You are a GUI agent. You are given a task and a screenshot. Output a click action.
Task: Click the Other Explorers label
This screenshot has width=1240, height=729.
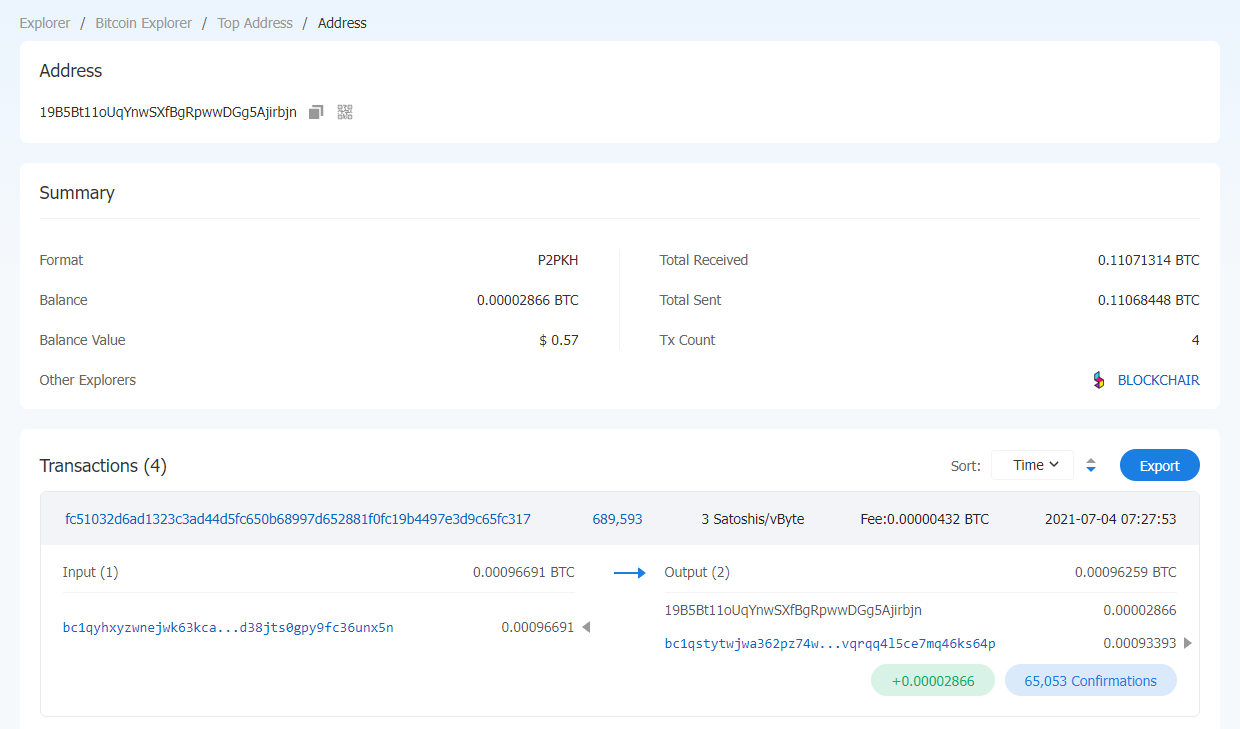[x=88, y=380]
